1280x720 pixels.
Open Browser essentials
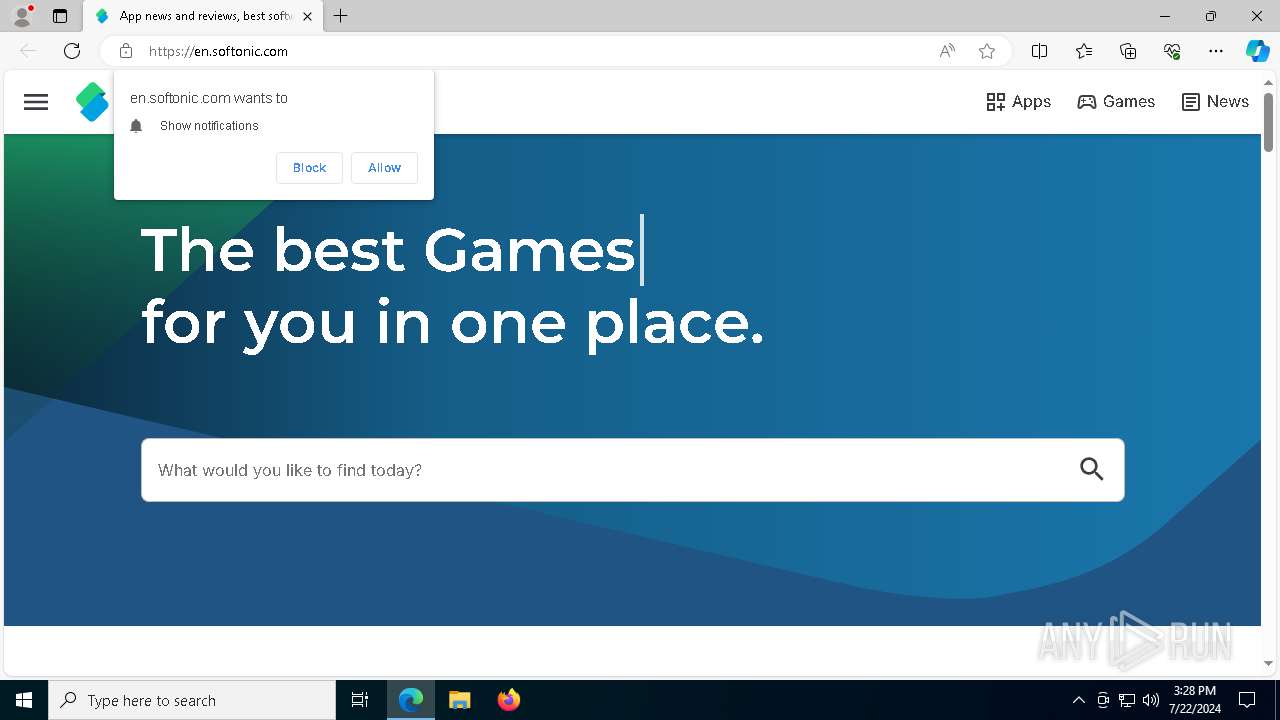pyautogui.click(x=1172, y=51)
